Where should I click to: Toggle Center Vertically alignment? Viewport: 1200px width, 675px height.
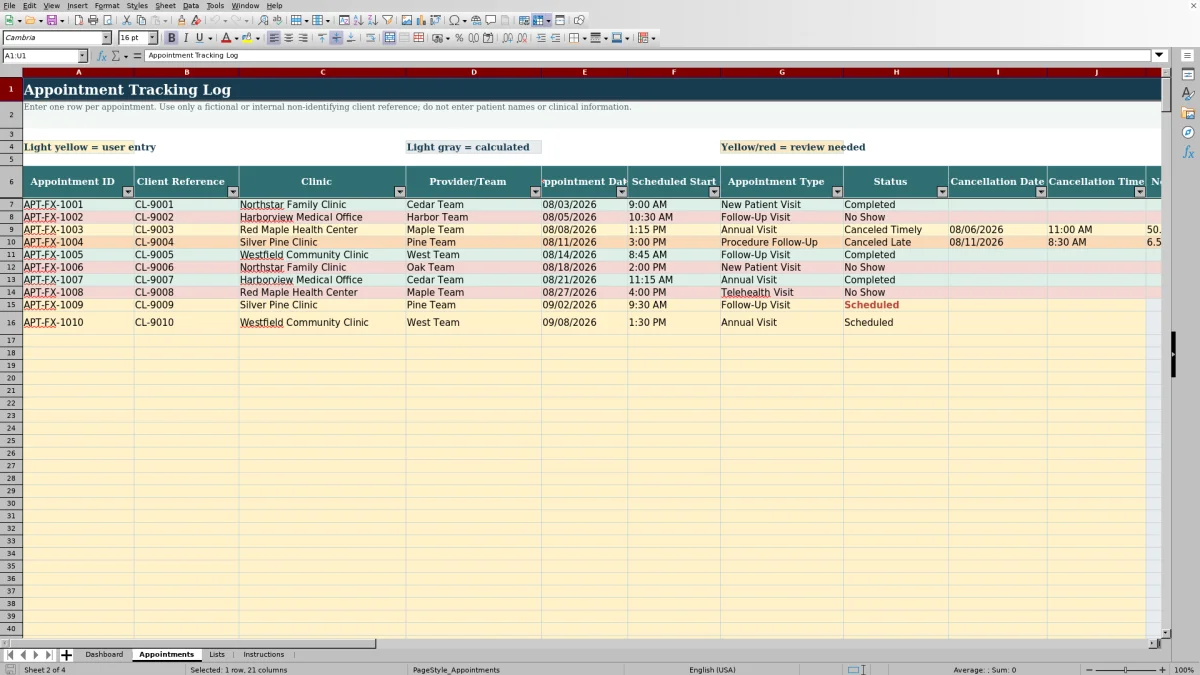point(336,38)
